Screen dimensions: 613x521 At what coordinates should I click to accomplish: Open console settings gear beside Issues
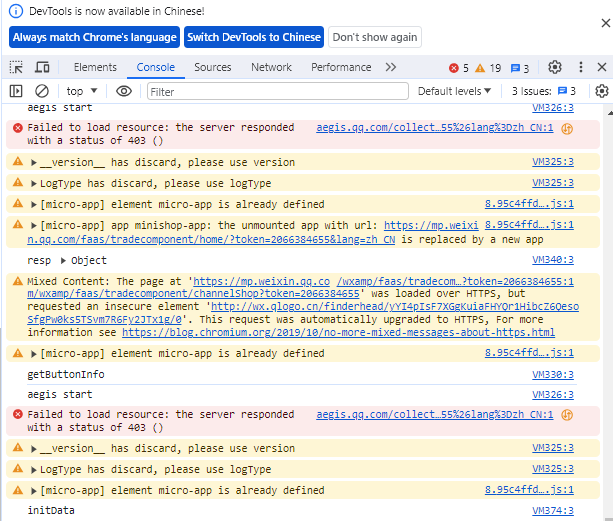point(602,91)
